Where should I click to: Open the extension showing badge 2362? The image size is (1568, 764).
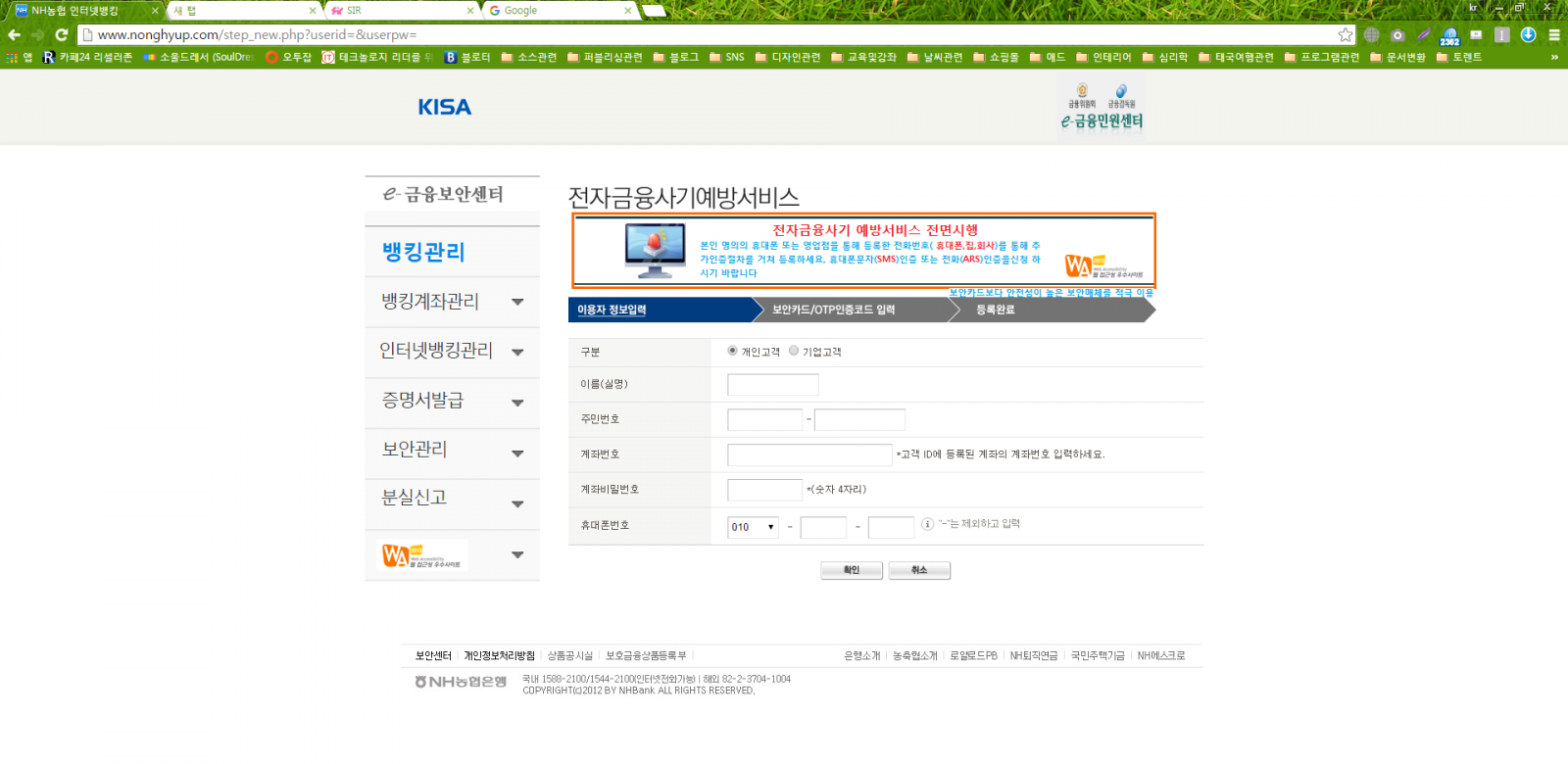1449,36
